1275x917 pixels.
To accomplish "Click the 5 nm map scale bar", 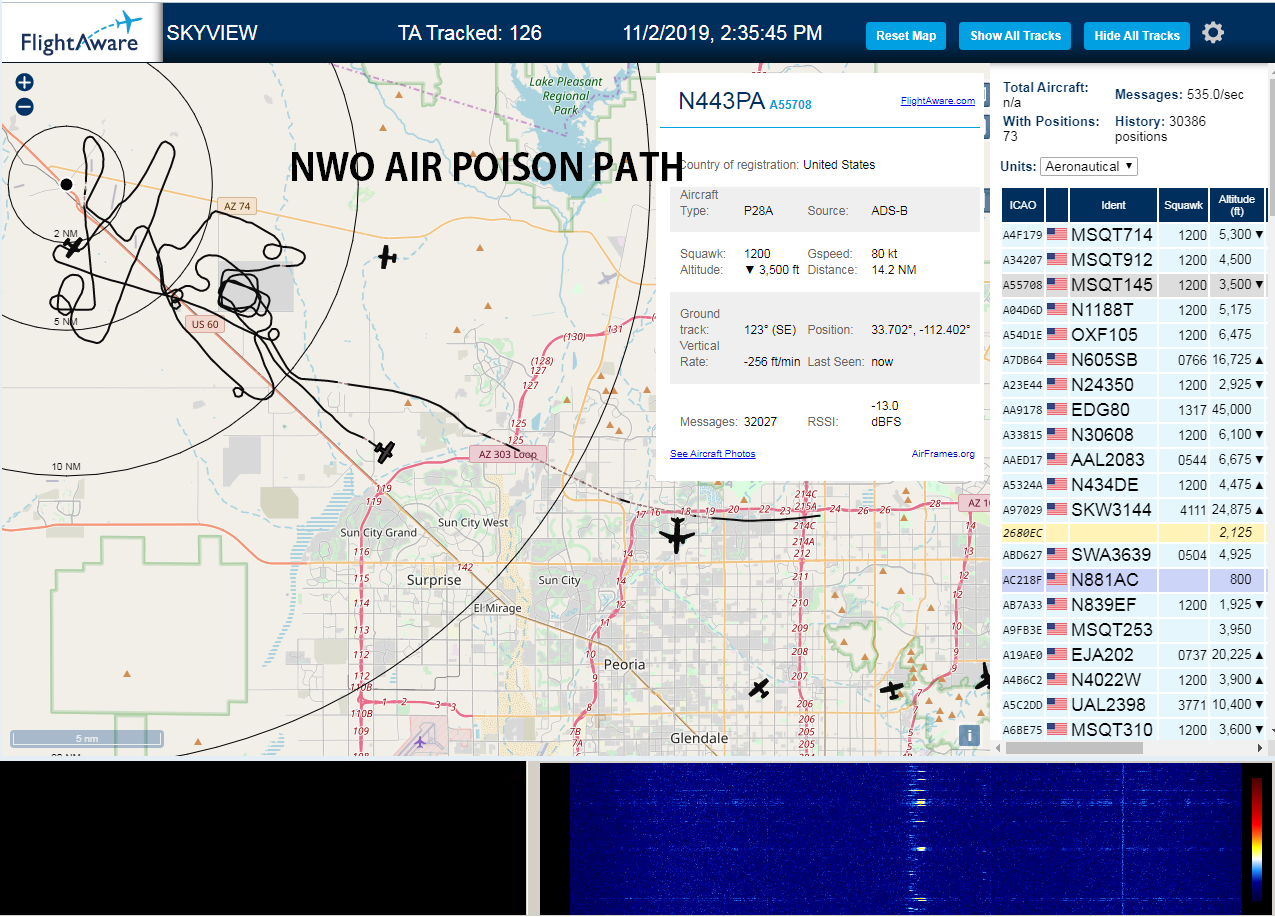I will [87, 739].
